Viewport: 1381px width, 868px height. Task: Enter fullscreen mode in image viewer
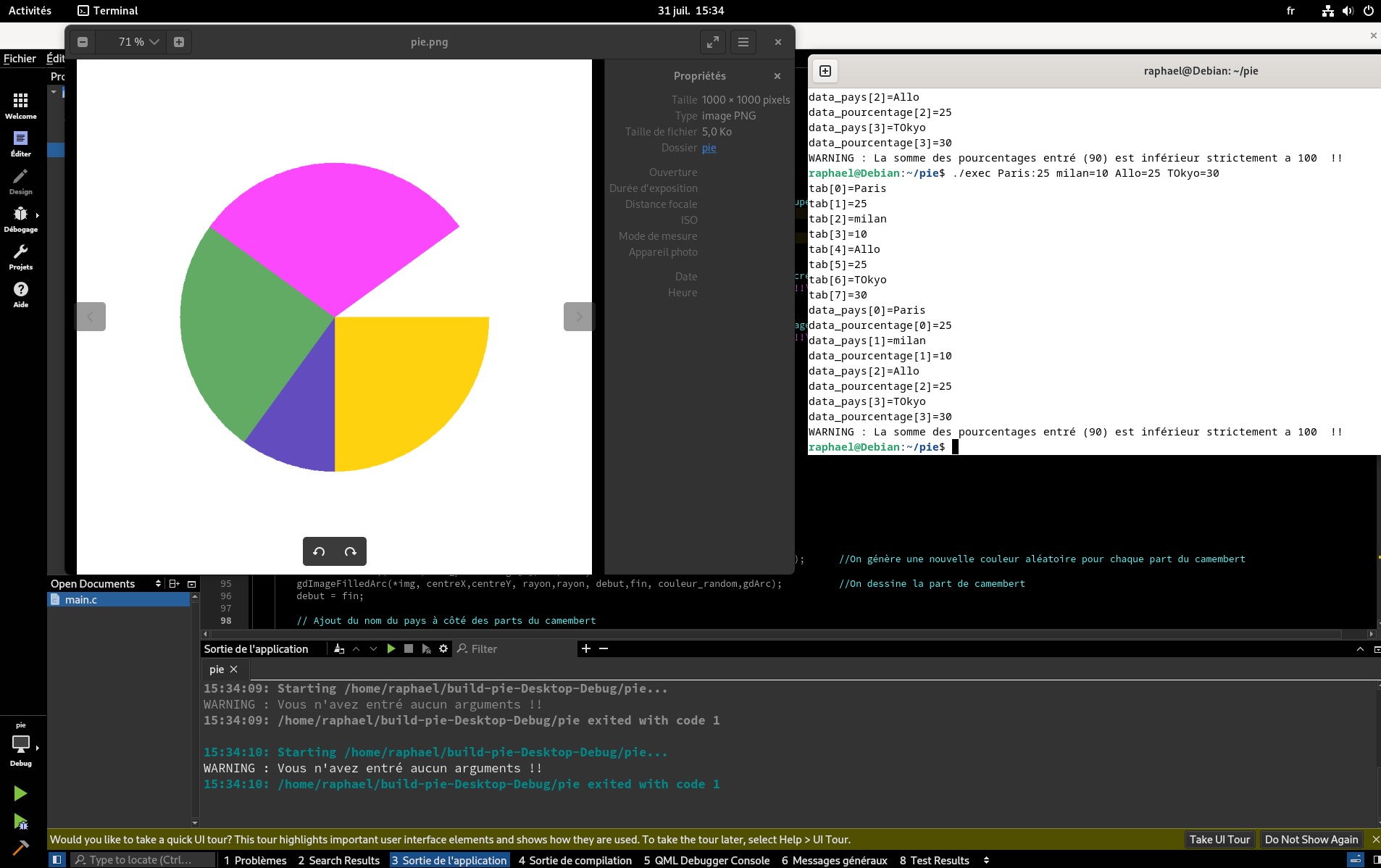point(713,42)
